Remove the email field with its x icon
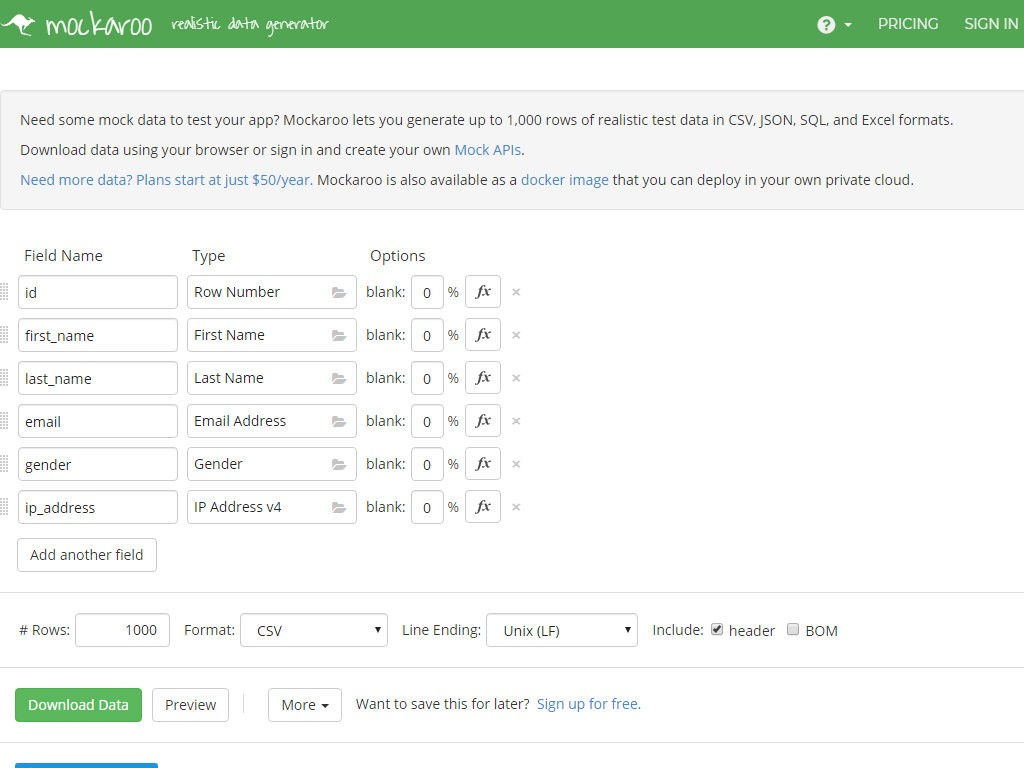Viewport: 1024px width, 768px height. (x=516, y=421)
